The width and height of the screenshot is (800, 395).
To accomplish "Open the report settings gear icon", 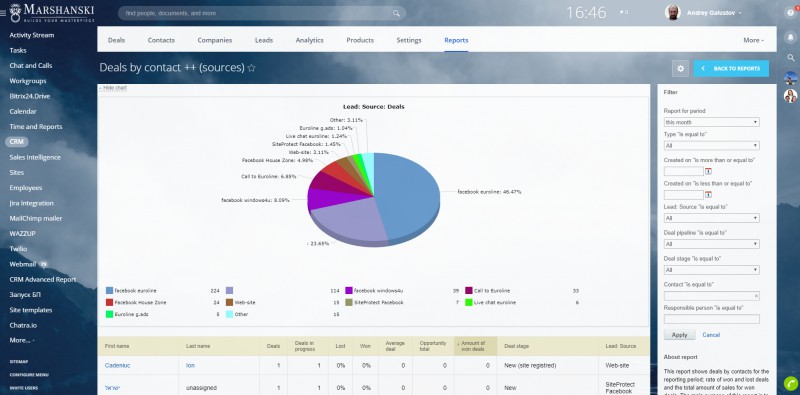I will 680,68.
